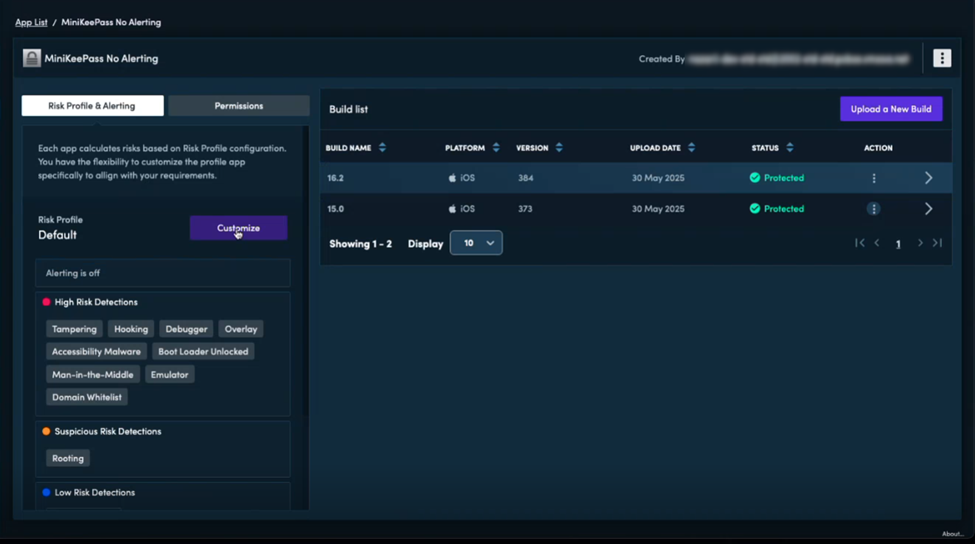Click the Accessibility Malware tag
This screenshot has width=975, height=544.
click(96, 352)
